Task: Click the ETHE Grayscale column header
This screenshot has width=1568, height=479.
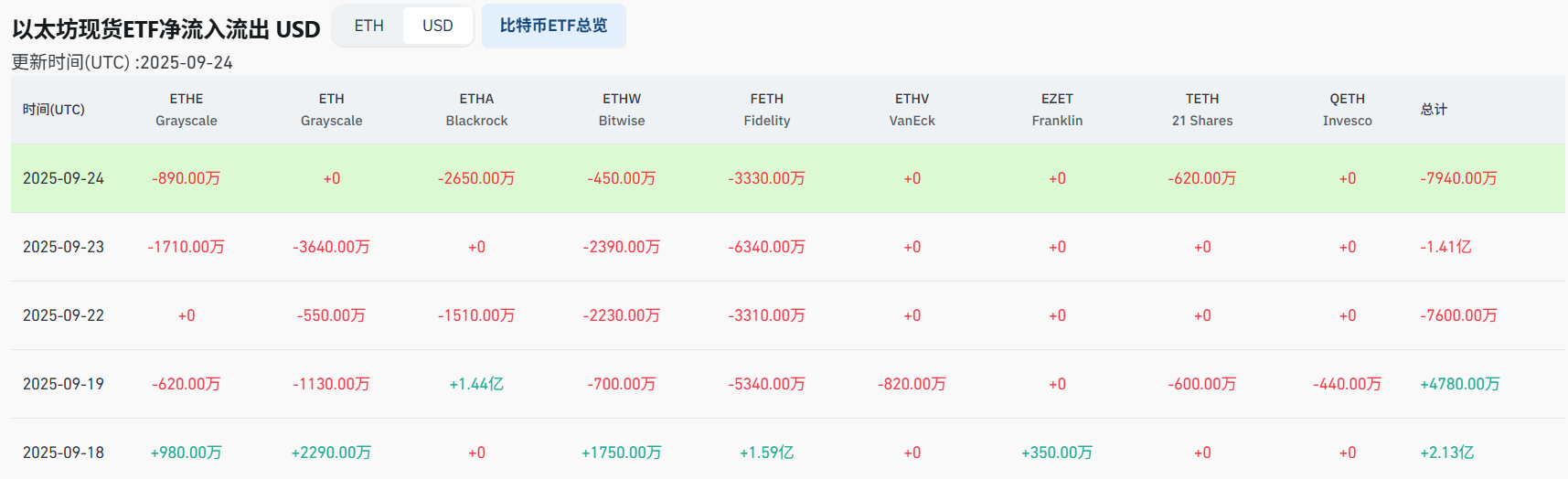Action: click(x=187, y=110)
